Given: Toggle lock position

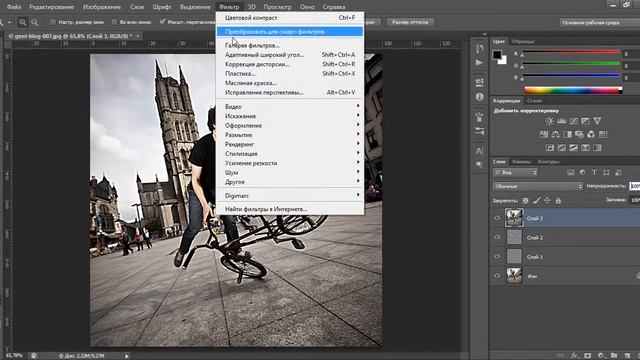Looking at the screenshot, I should pos(547,200).
